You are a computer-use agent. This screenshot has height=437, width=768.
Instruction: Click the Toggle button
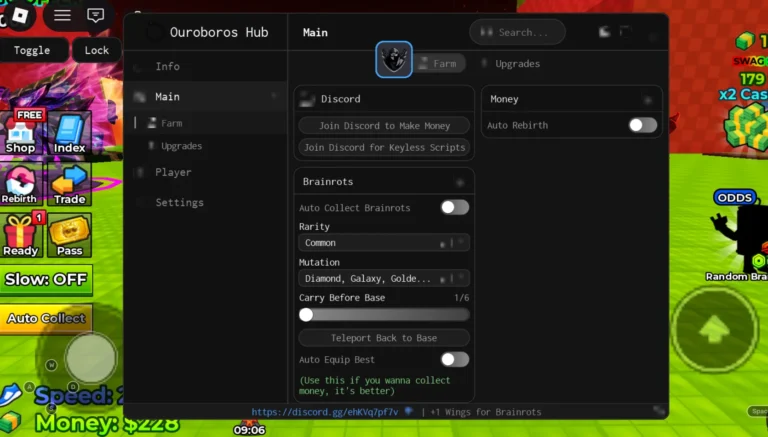click(x=32, y=50)
